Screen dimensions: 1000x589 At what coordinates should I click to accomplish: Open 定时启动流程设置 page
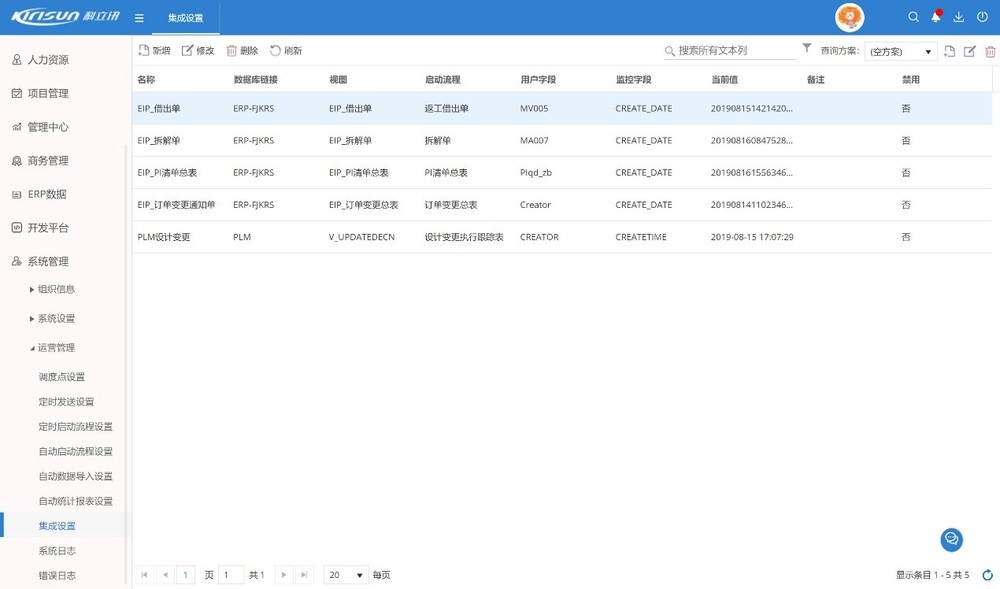[75, 426]
